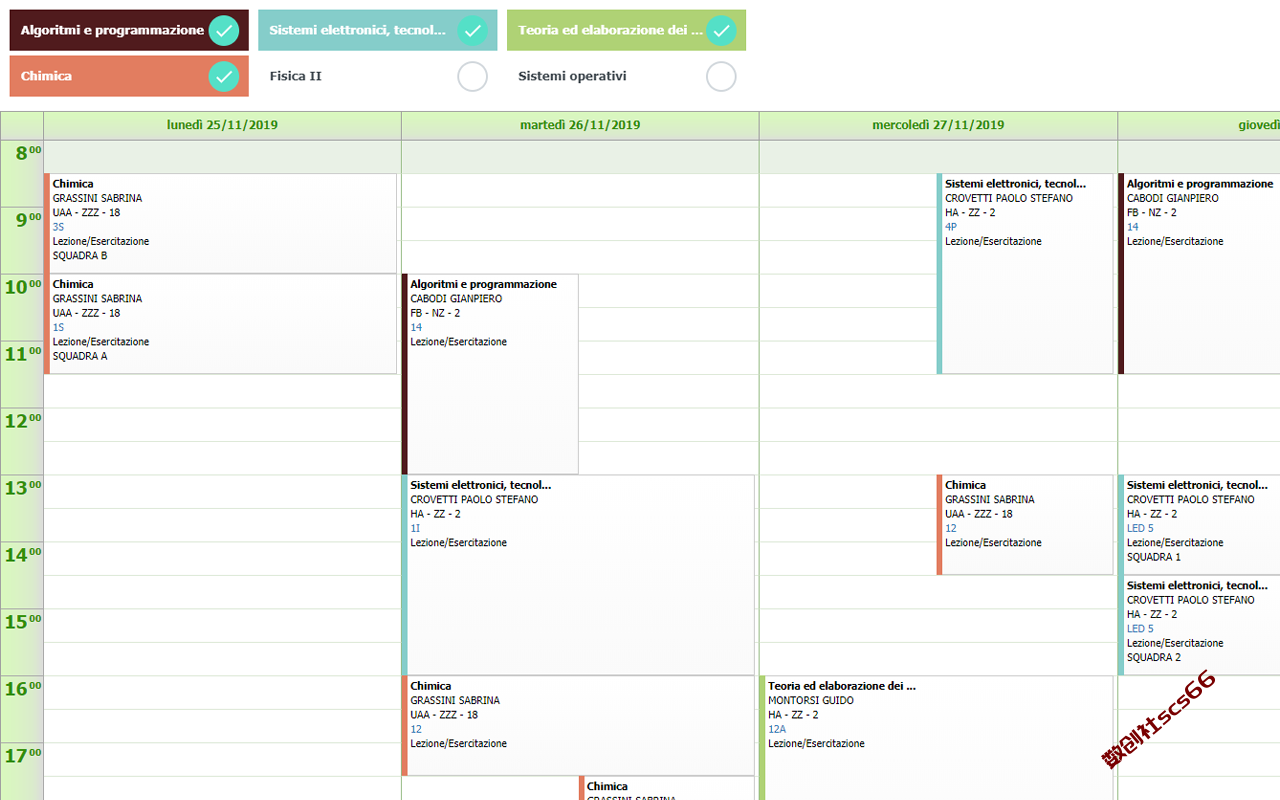
Task: Open Sistemi elettronici SQUADRA 1 event
Action: click(x=1199, y=525)
